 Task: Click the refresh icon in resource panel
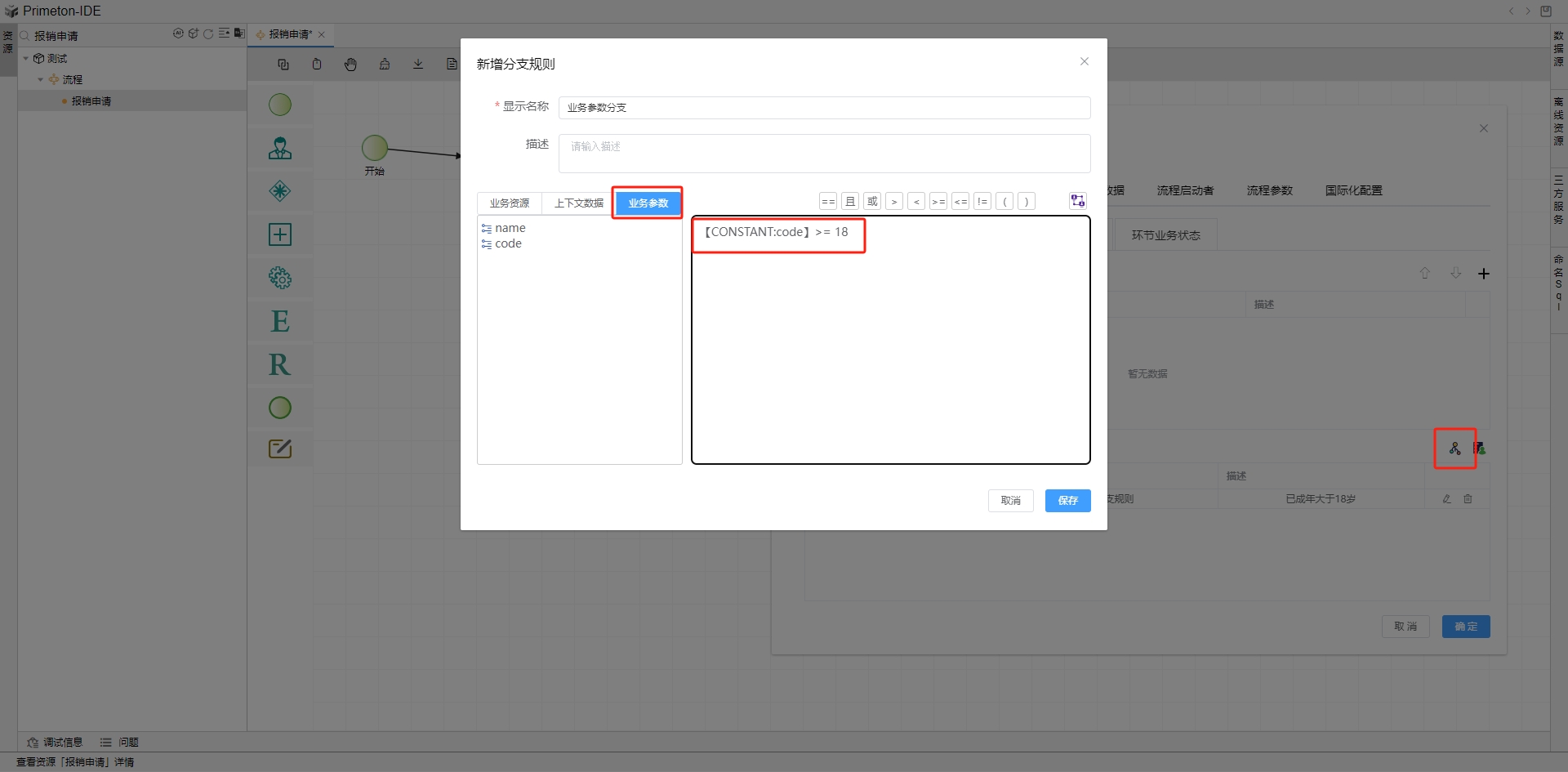[208, 34]
